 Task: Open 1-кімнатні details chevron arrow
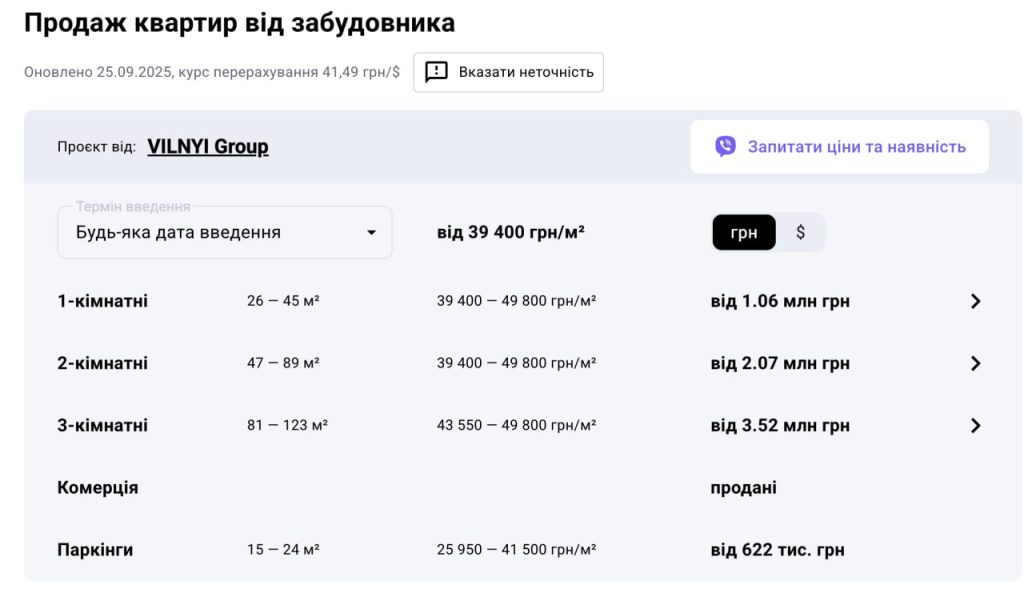[x=976, y=301]
